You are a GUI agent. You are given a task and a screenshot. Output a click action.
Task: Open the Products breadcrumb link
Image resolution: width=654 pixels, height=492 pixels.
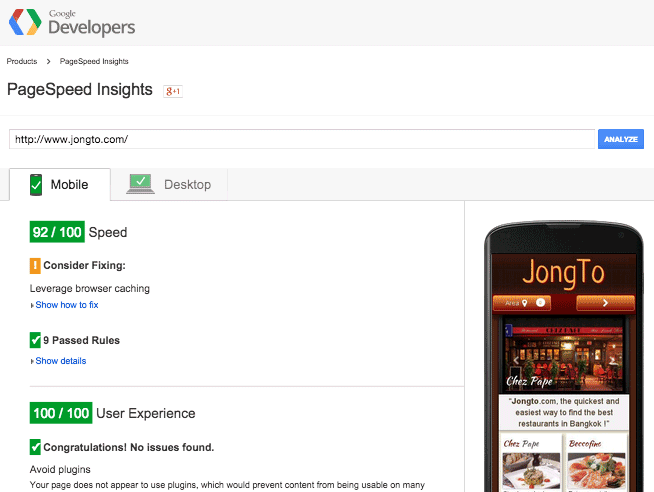point(22,61)
